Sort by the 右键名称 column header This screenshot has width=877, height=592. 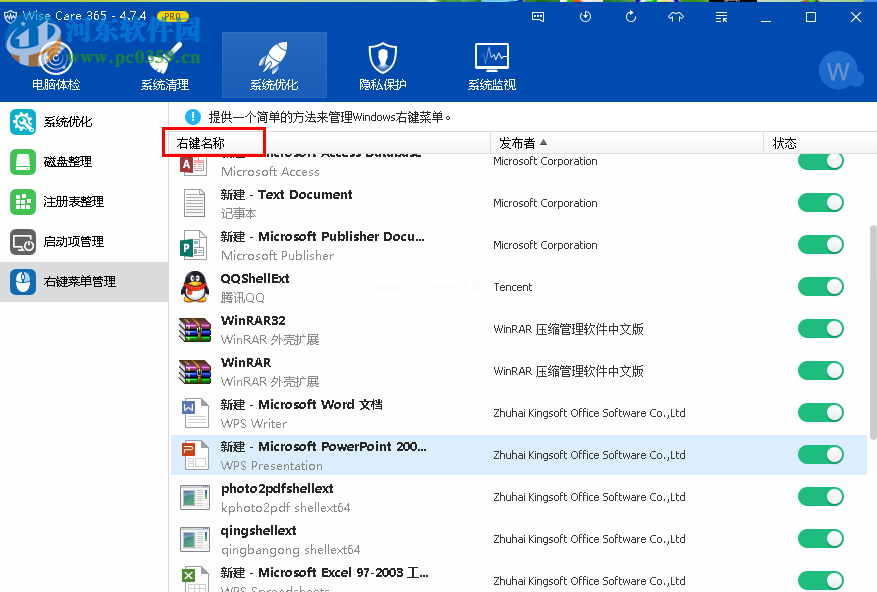[x=201, y=143]
